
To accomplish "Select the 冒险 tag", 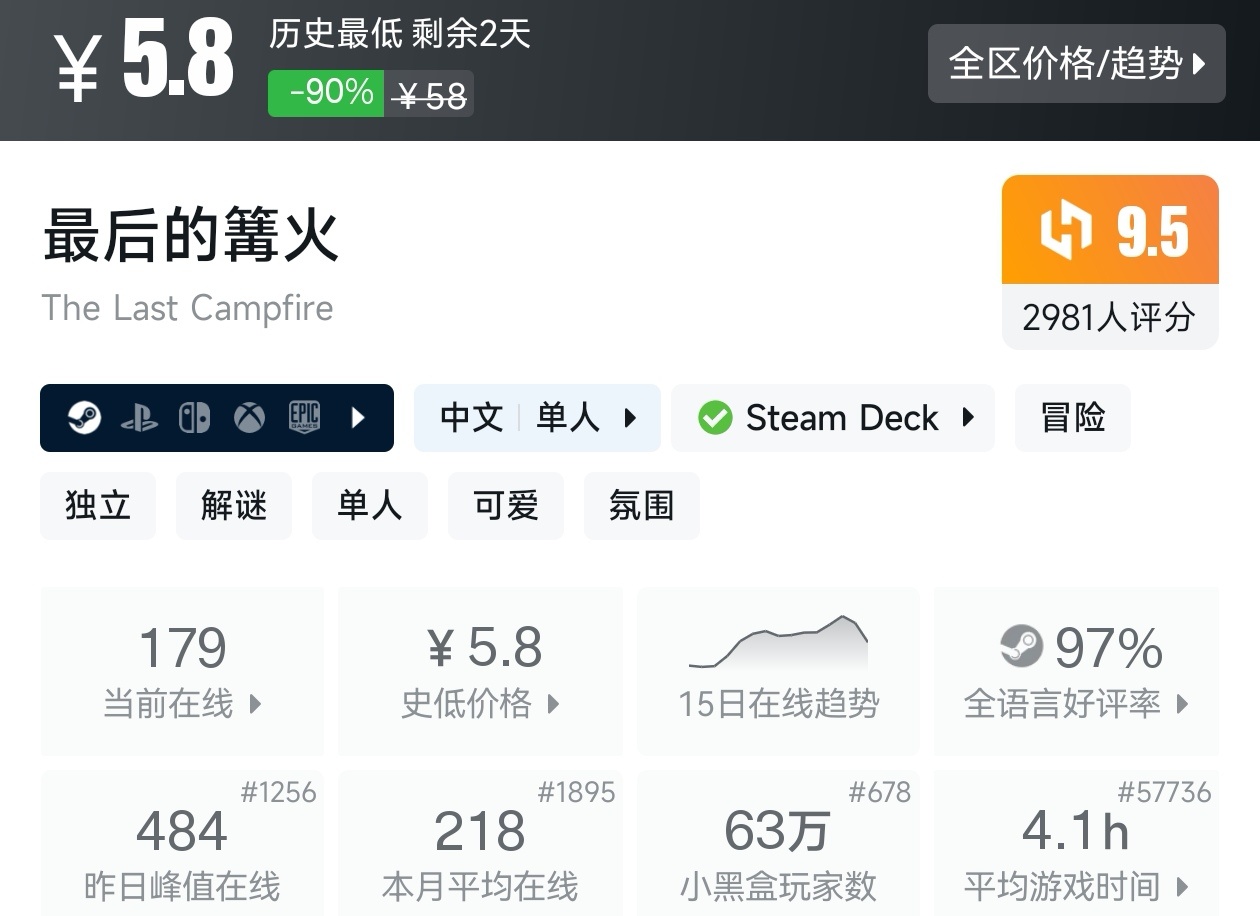I will [x=1072, y=417].
